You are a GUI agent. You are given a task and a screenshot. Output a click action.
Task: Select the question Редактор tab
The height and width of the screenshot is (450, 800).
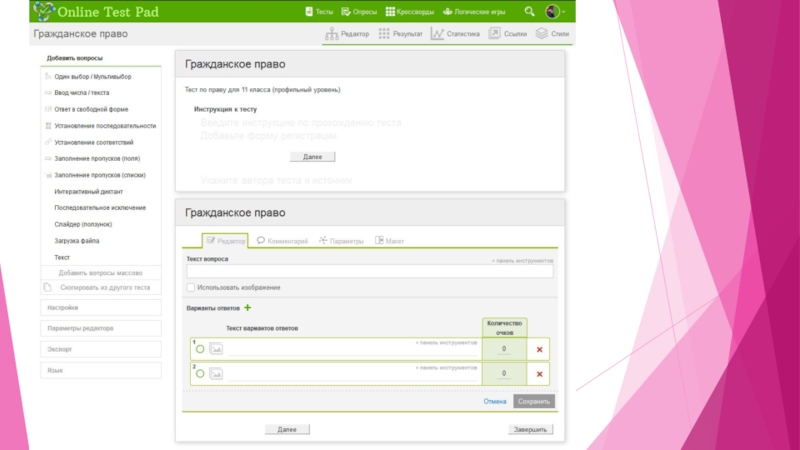pyautogui.click(x=226, y=241)
